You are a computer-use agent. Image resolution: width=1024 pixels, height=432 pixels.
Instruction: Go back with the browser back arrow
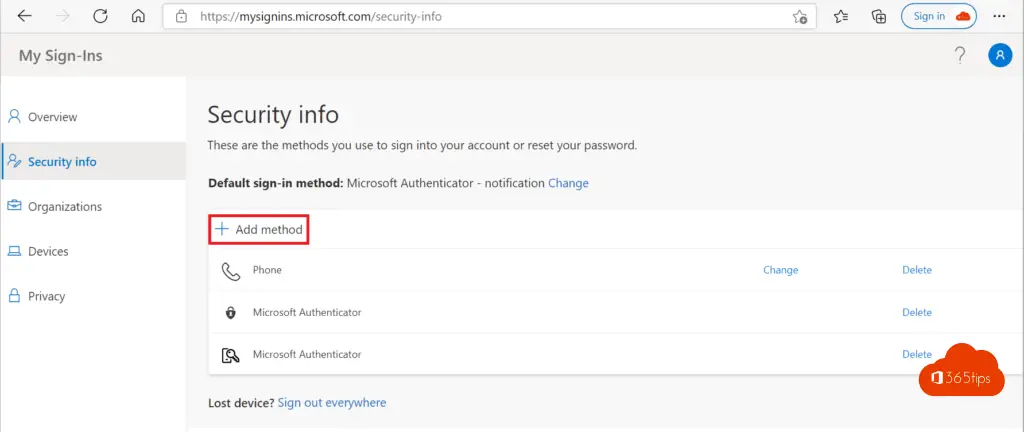pos(25,16)
